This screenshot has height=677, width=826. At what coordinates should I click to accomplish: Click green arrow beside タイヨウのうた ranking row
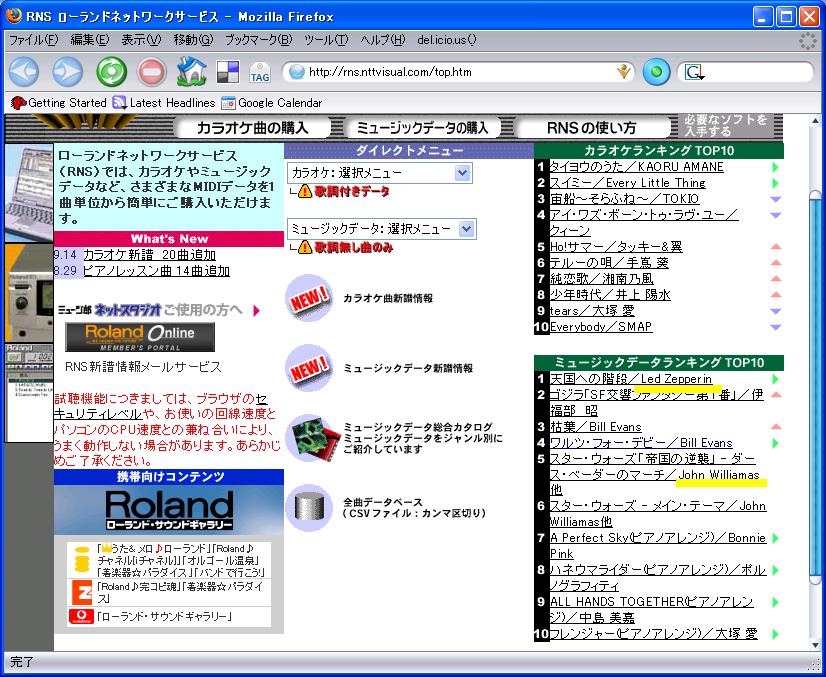pos(775,168)
